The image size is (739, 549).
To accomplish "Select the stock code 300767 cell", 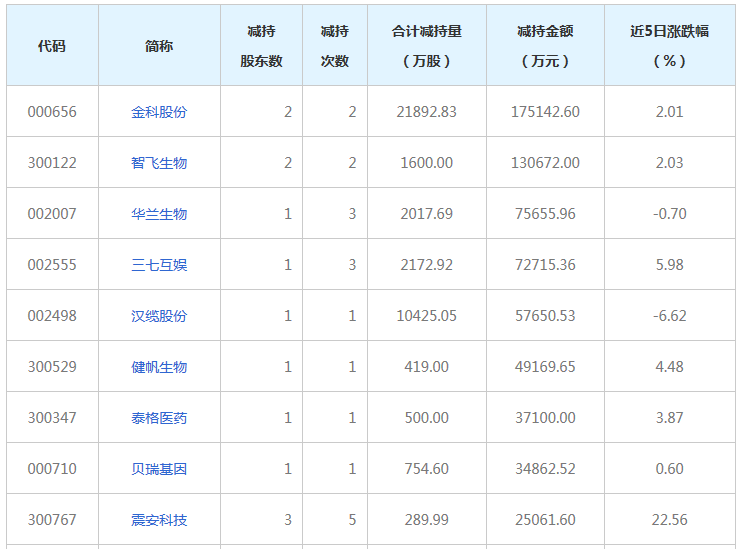I will pyautogui.click(x=52, y=520).
